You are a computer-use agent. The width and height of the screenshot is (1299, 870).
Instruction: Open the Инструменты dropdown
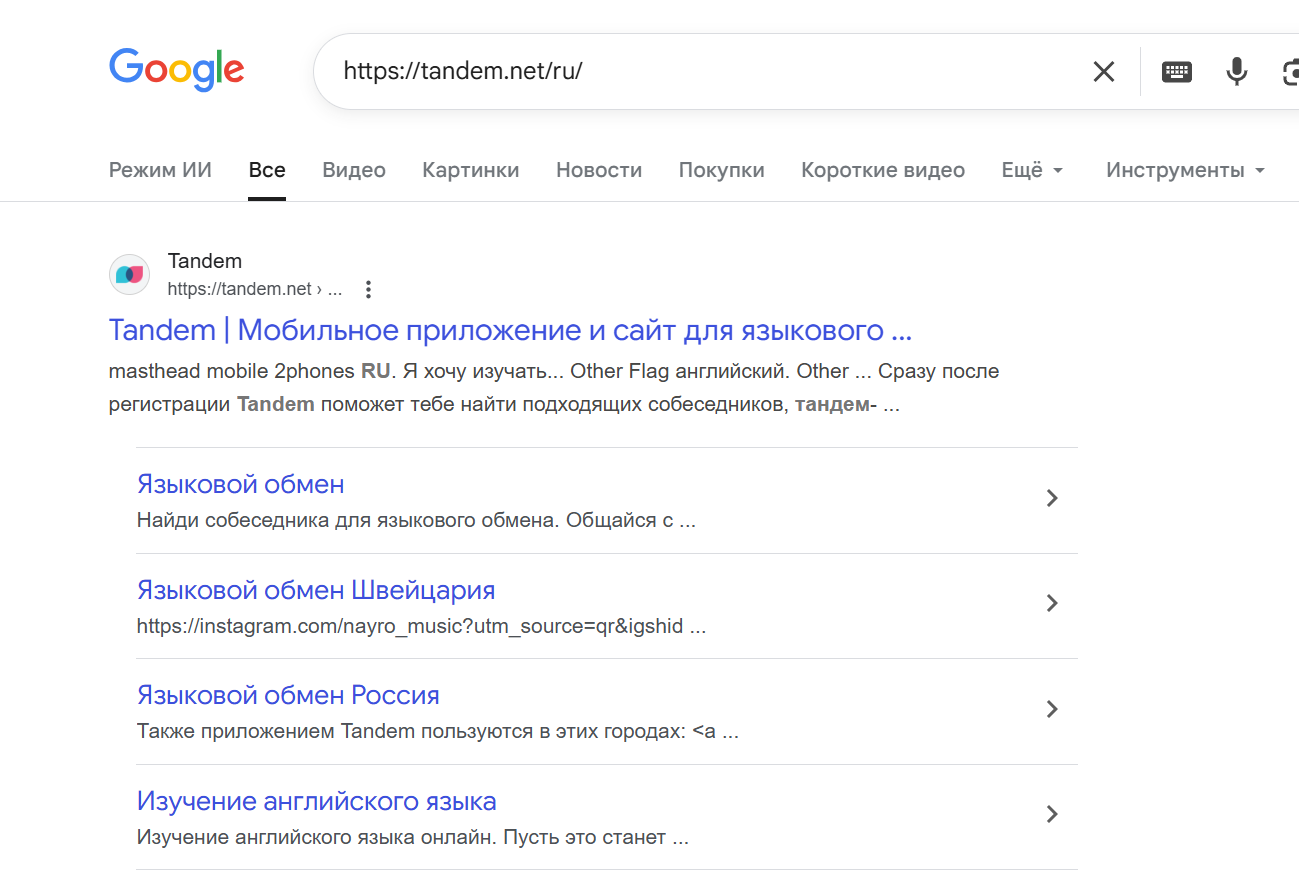pyautogui.click(x=1185, y=170)
